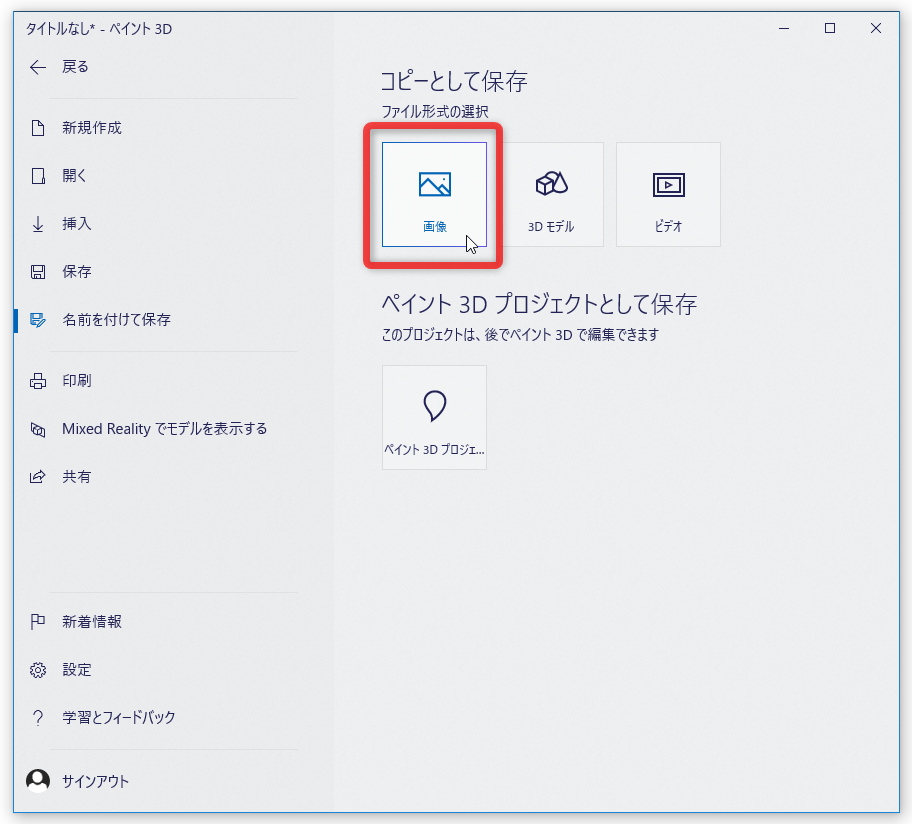
Task: Close the ペイント 3D window
Action: 876,28
